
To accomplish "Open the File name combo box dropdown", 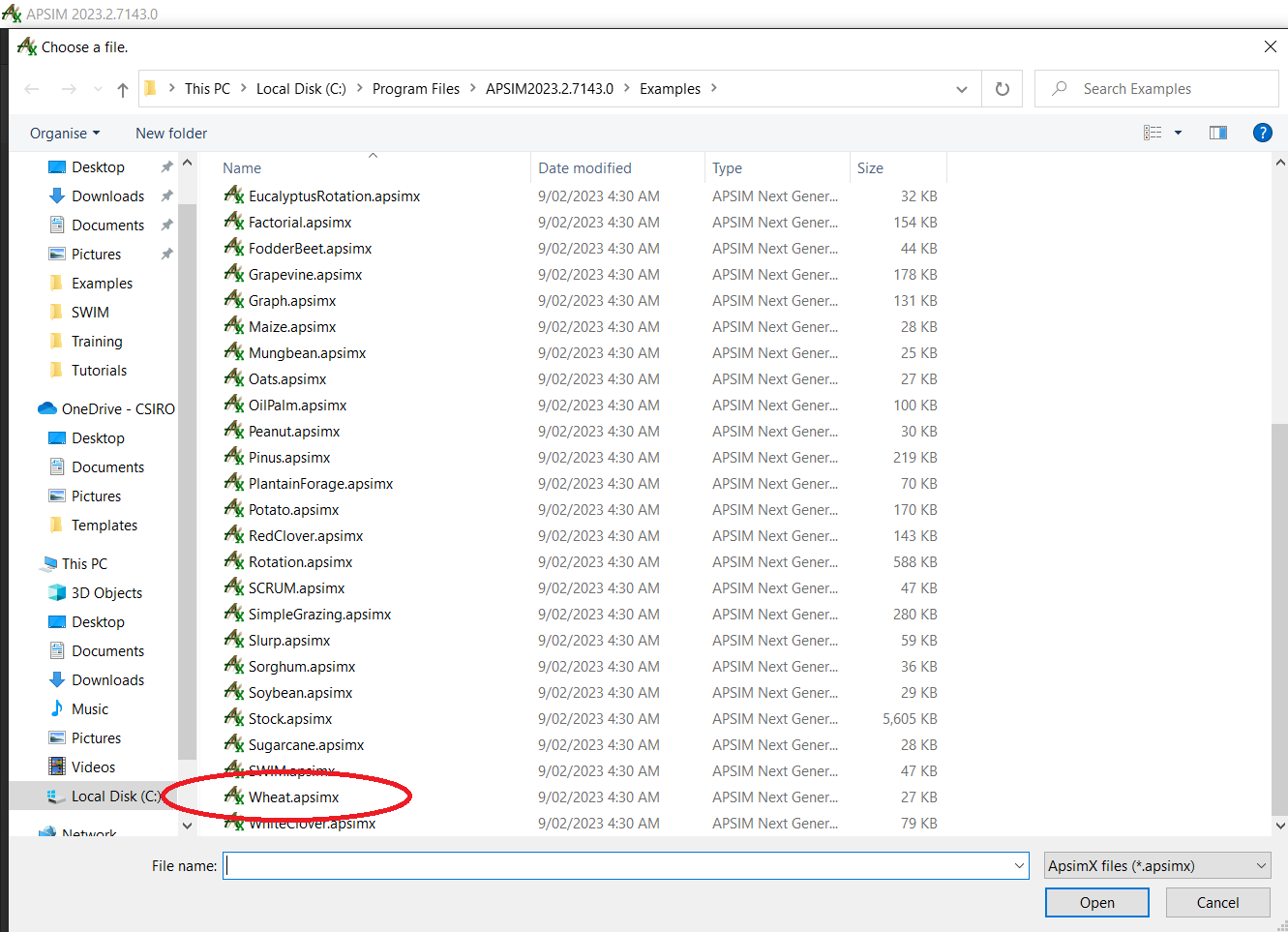I will click(x=1019, y=866).
